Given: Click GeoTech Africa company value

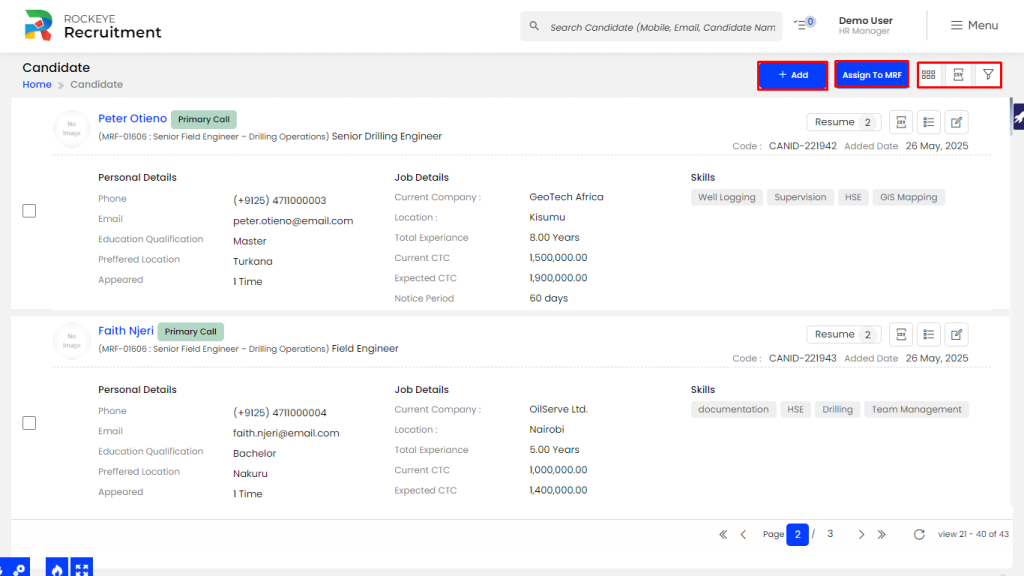Looking at the screenshot, I should pos(566,197).
